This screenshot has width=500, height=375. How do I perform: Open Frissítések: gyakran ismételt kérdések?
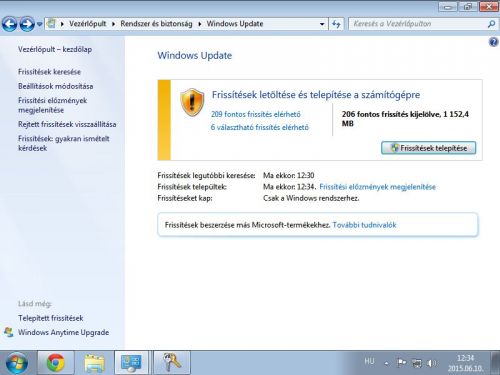(x=64, y=143)
